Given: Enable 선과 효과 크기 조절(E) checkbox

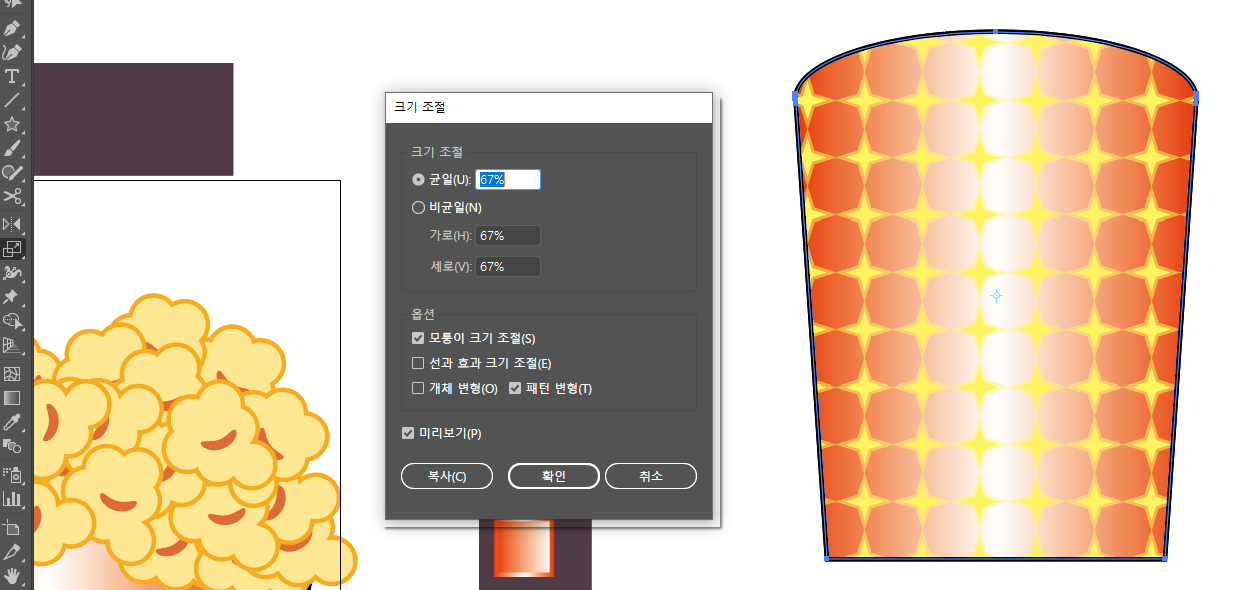Looking at the screenshot, I should tap(419, 363).
